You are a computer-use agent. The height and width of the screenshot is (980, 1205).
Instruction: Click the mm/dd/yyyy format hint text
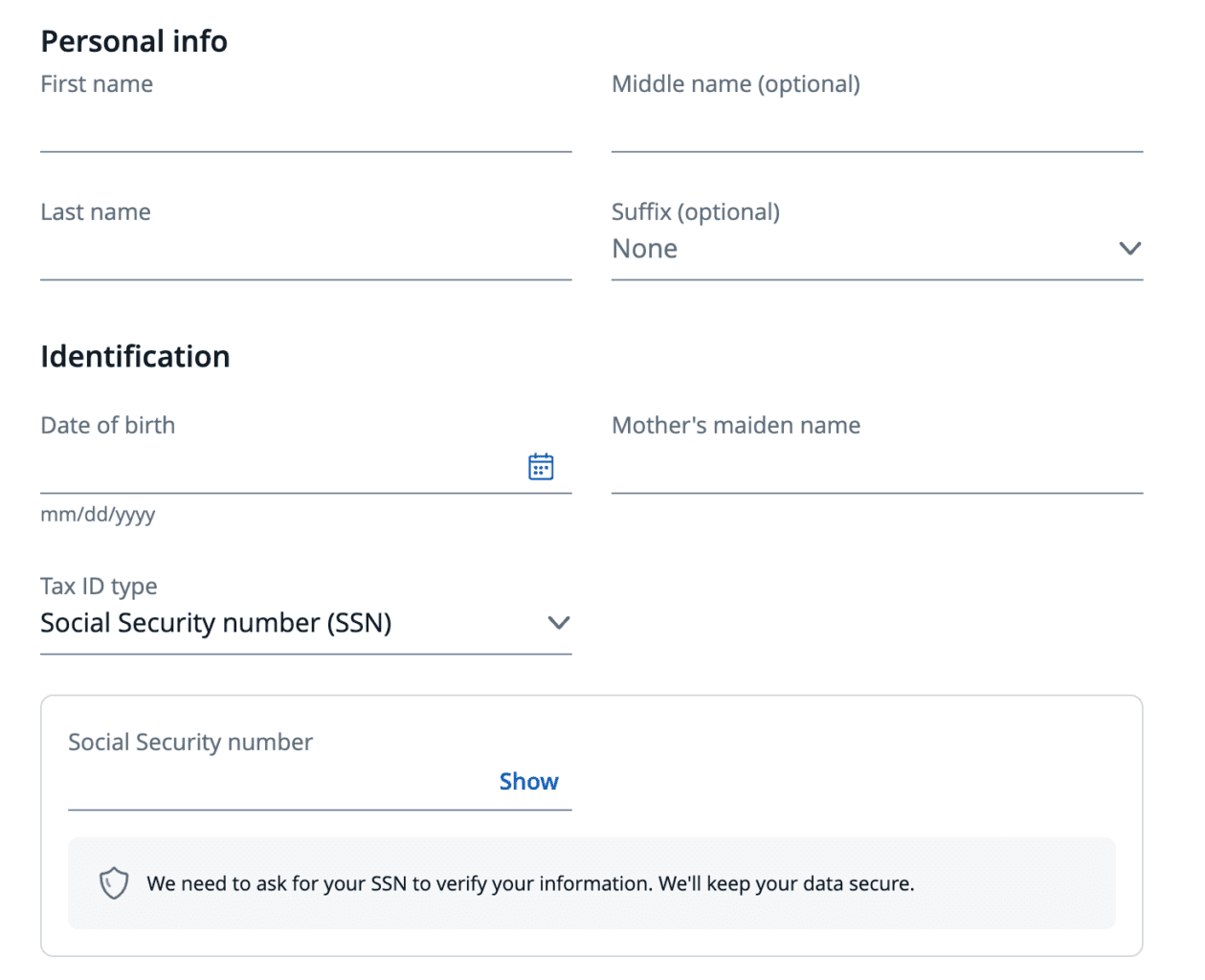coord(98,515)
